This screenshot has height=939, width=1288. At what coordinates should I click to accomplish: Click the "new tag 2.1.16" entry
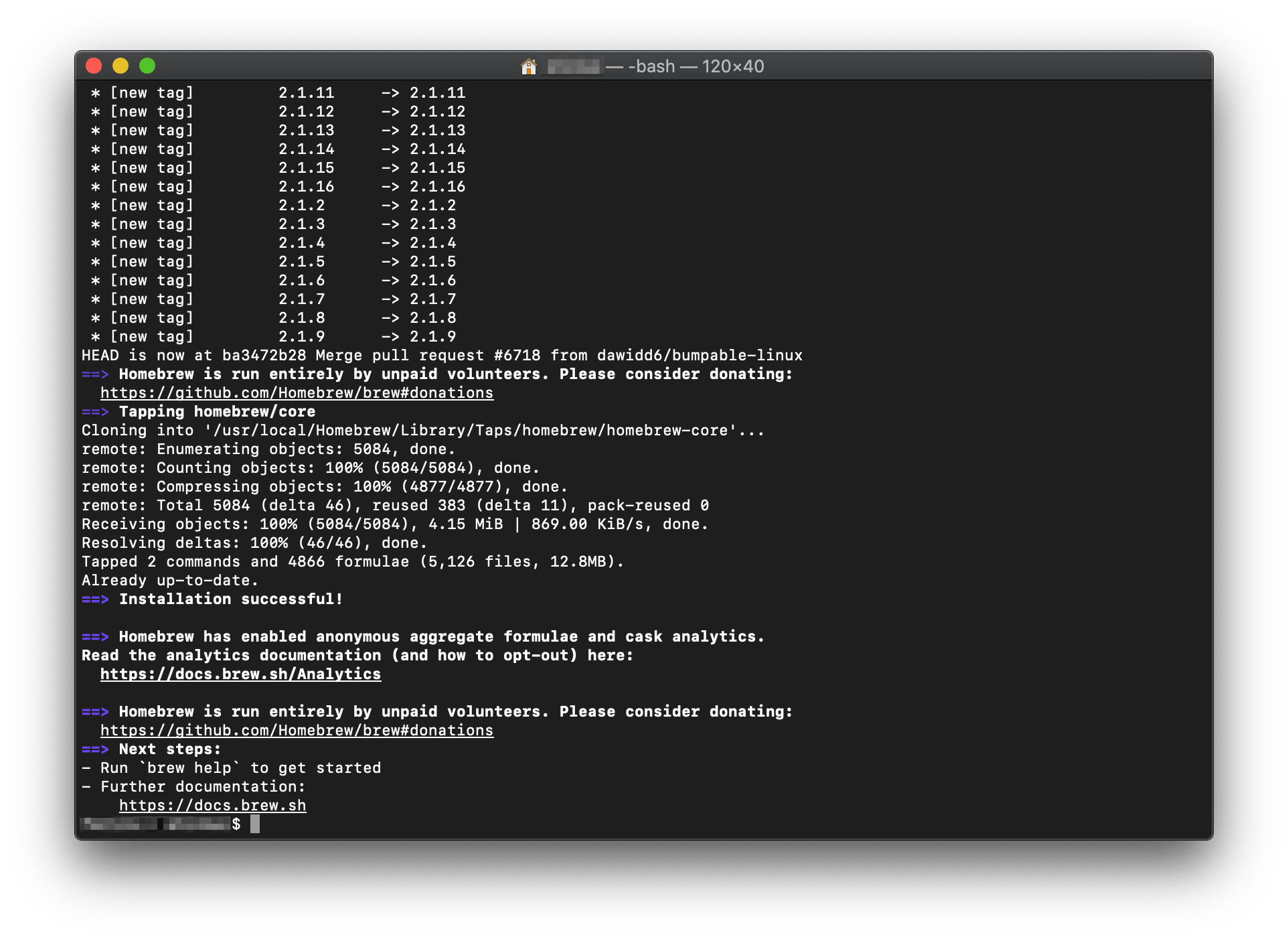click(281, 186)
